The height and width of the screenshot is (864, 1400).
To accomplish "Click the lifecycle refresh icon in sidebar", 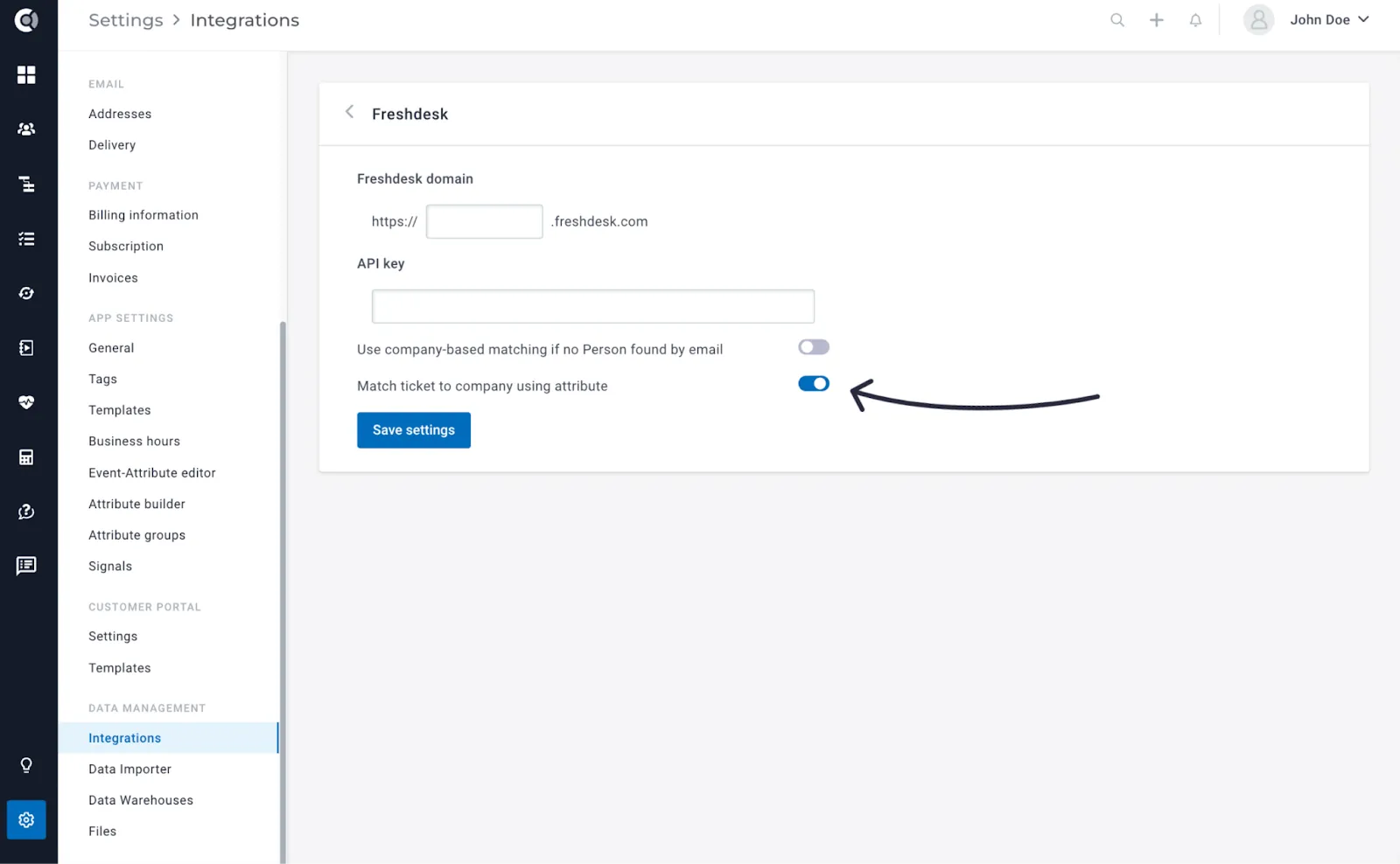I will click(26, 293).
